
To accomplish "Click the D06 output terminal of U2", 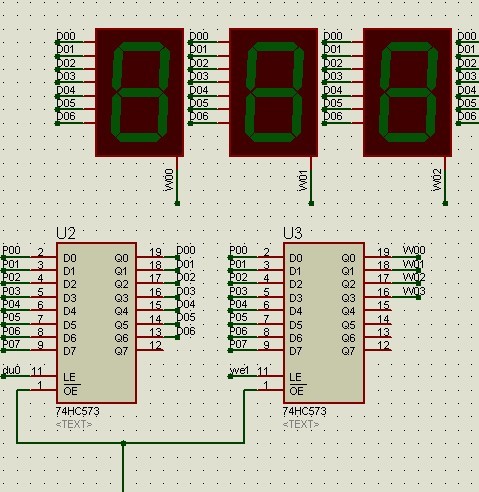I will point(177,337).
